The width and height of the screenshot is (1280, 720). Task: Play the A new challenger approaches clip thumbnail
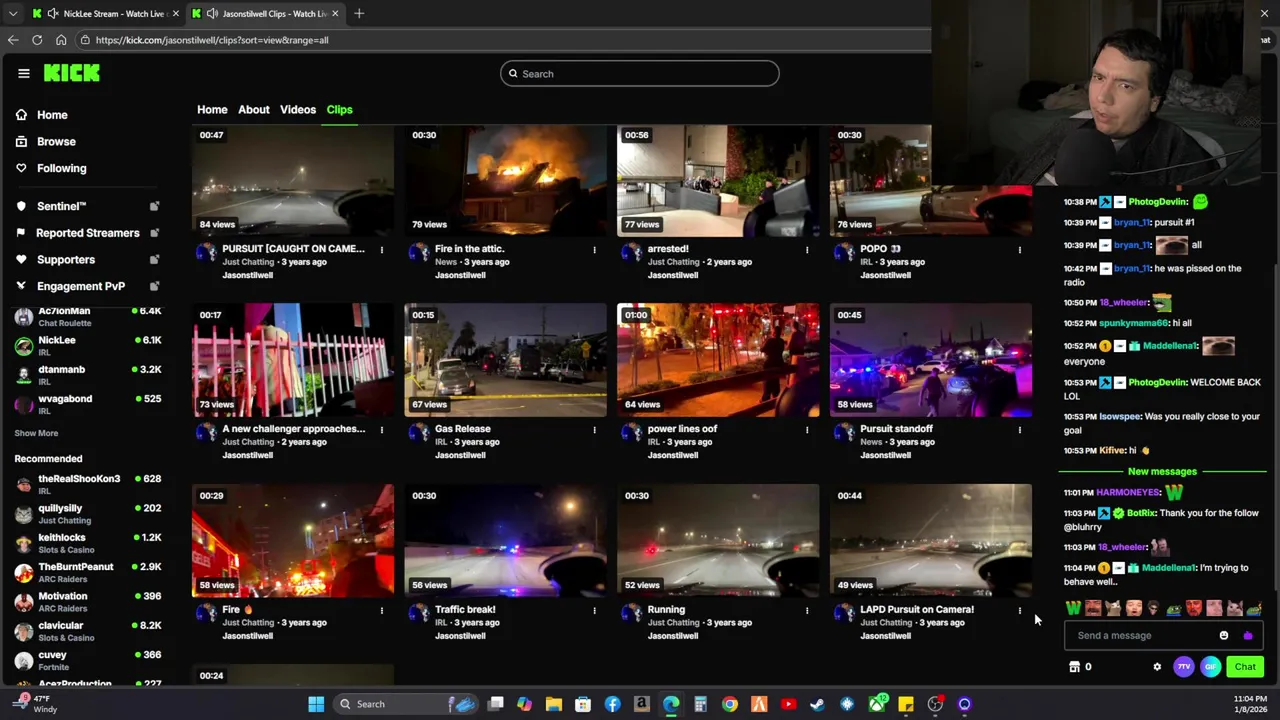[x=293, y=360]
